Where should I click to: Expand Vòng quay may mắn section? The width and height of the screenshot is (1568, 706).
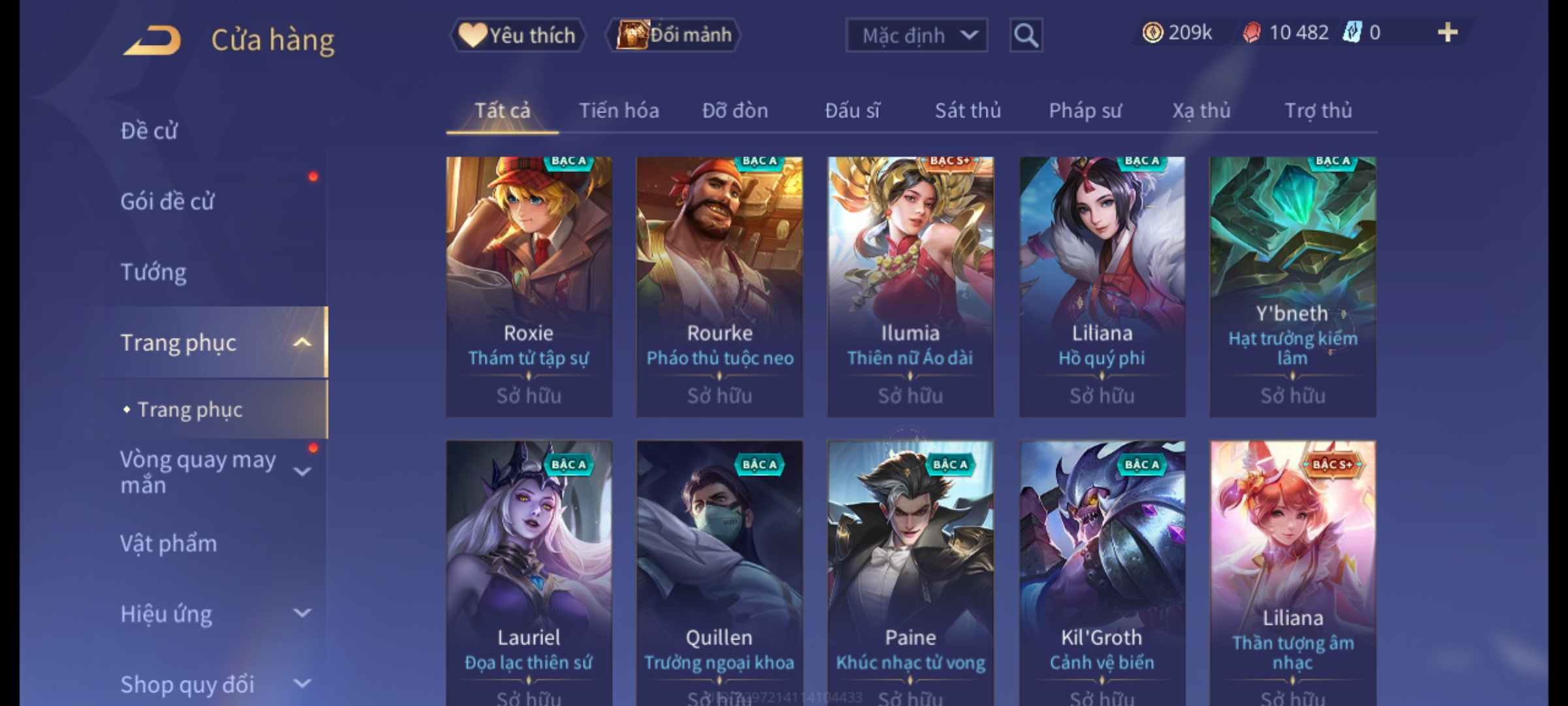[302, 471]
